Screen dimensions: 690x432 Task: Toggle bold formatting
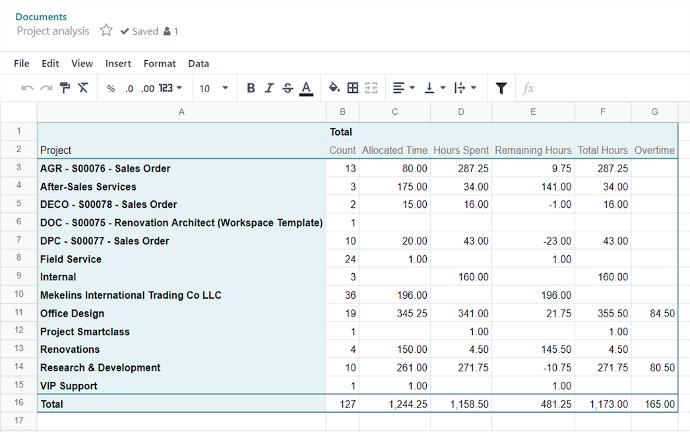[251, 88]
